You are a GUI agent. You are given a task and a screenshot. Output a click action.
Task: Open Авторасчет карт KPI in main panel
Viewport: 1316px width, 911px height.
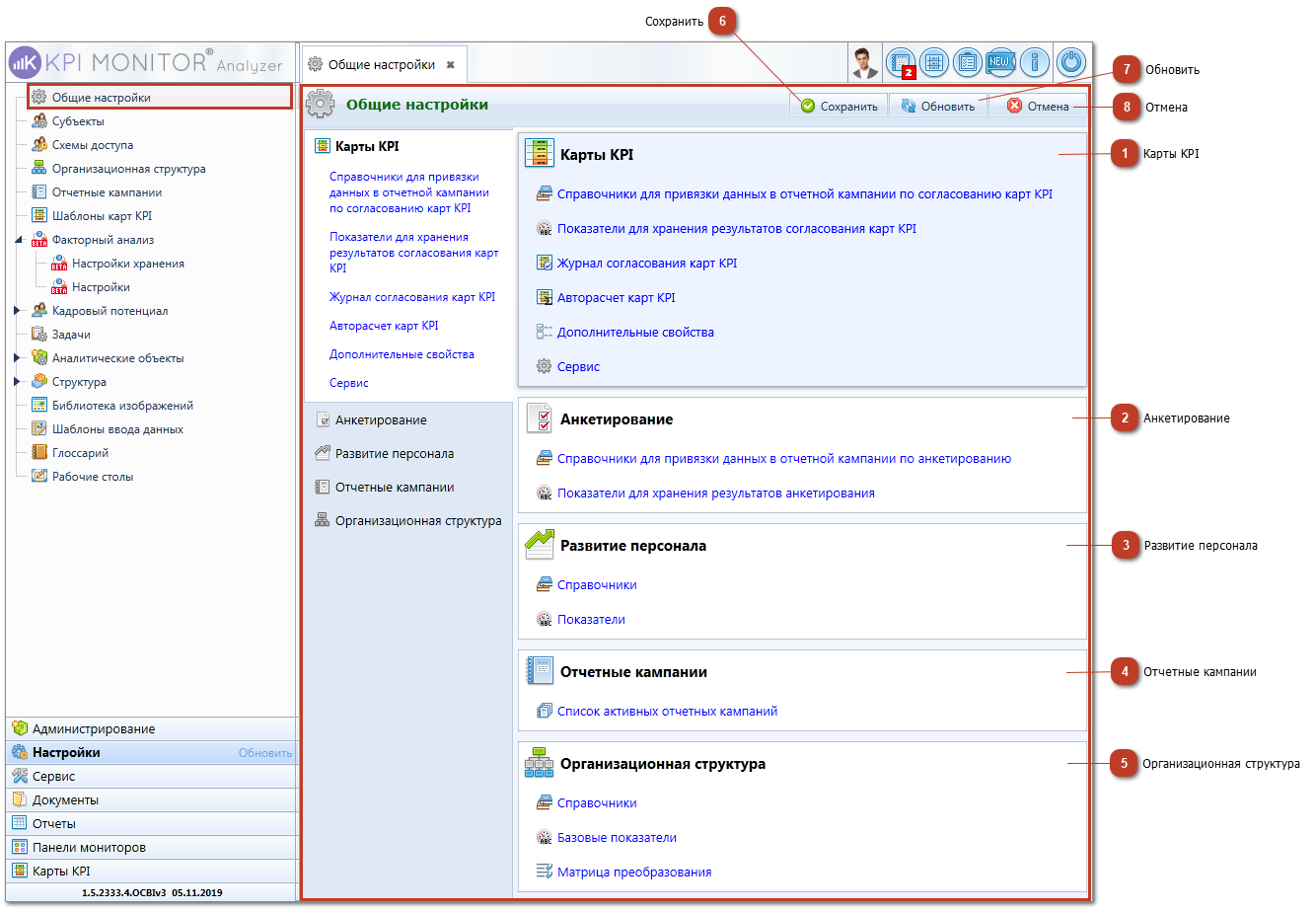[x=617, y=297]
